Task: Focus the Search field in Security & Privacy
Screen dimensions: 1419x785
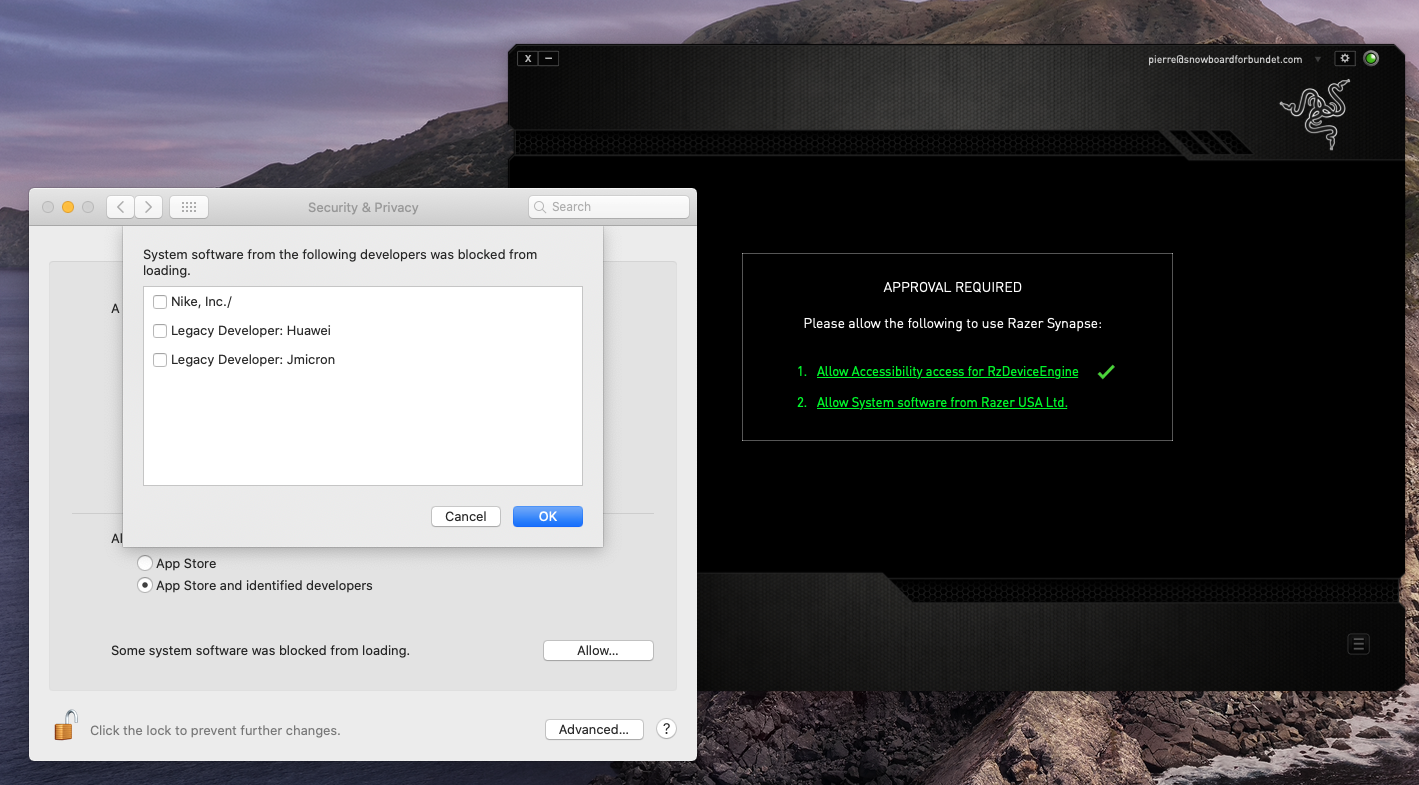Action: coord(609,207)
